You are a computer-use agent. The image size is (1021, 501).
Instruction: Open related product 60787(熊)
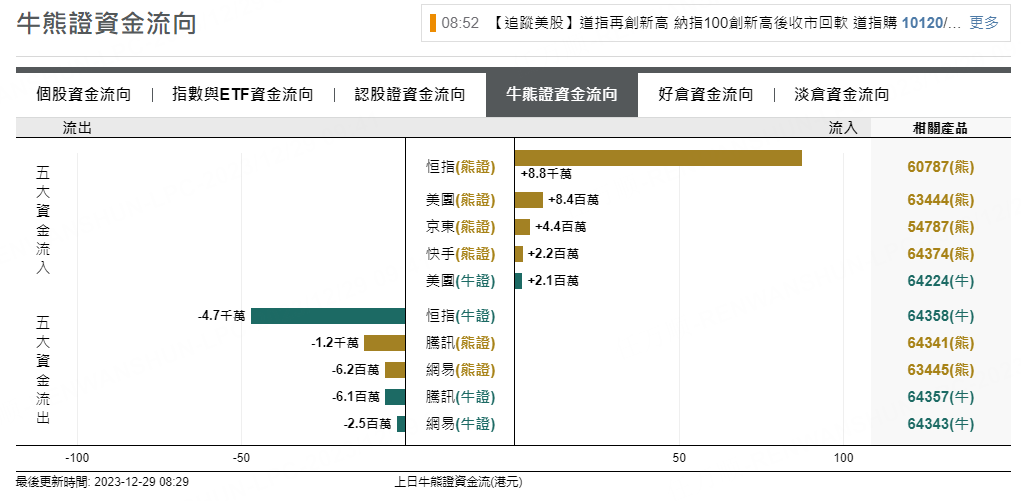(940, 167)
